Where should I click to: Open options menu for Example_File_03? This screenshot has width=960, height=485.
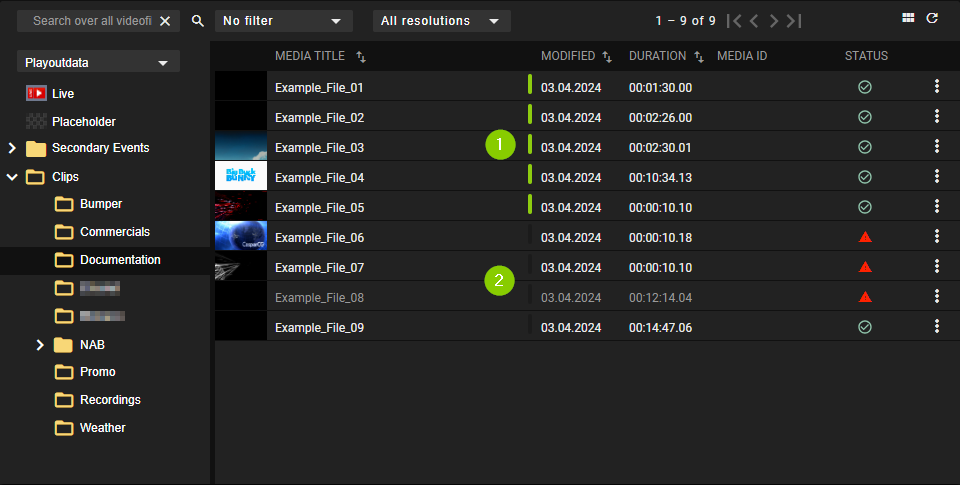point(937,146)
